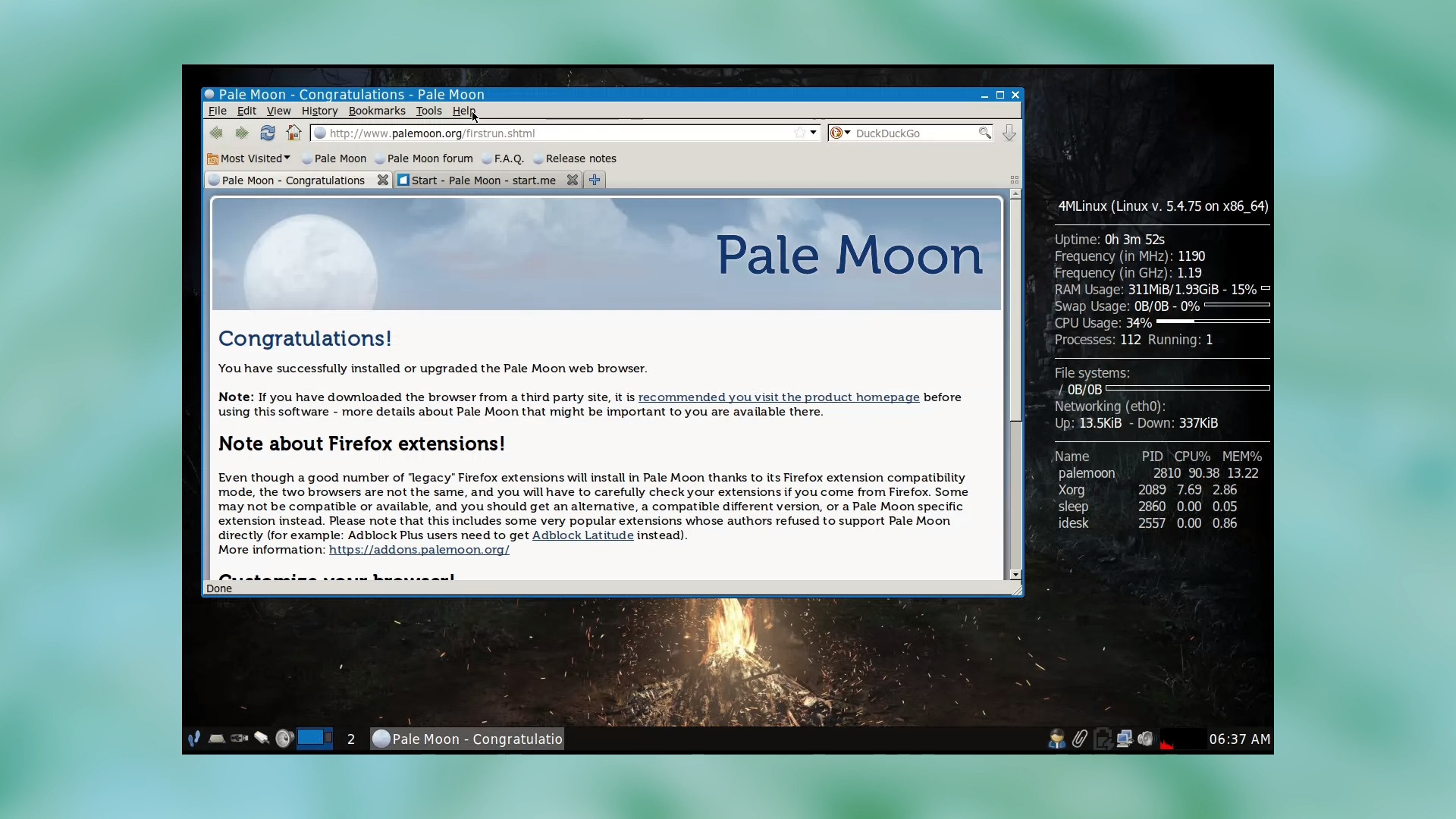
Task: Open 4MLinux start menu icon in taskbar
Action: click(x=194, y=738)
